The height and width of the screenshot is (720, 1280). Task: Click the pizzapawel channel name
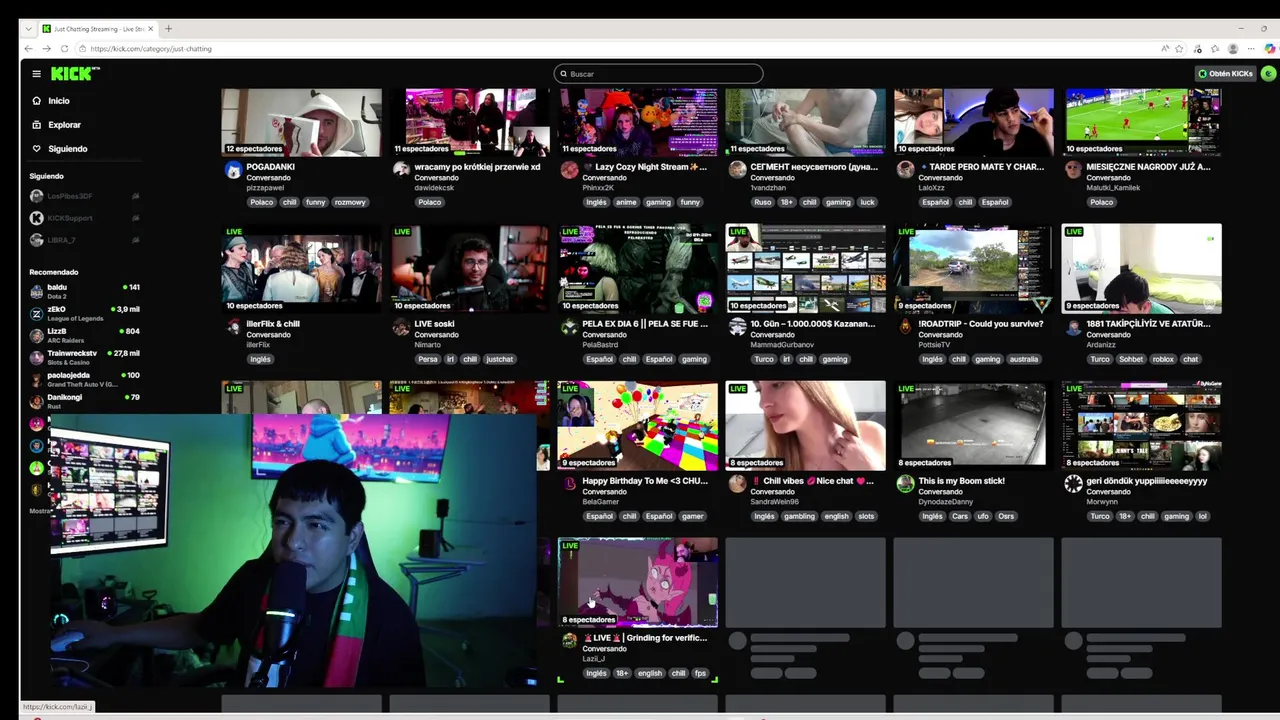point(265,188)
